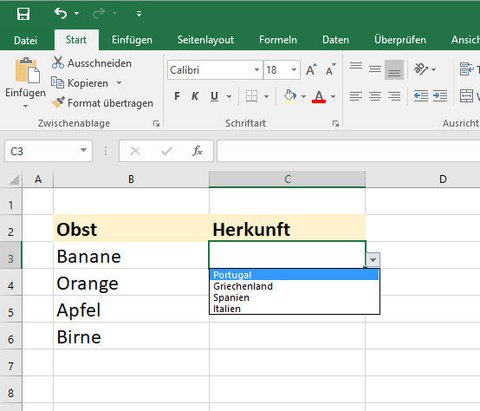Save the workbook with the floppy disk icon
480x411 pixels.
pyautogui.click(x=23, y=14)
